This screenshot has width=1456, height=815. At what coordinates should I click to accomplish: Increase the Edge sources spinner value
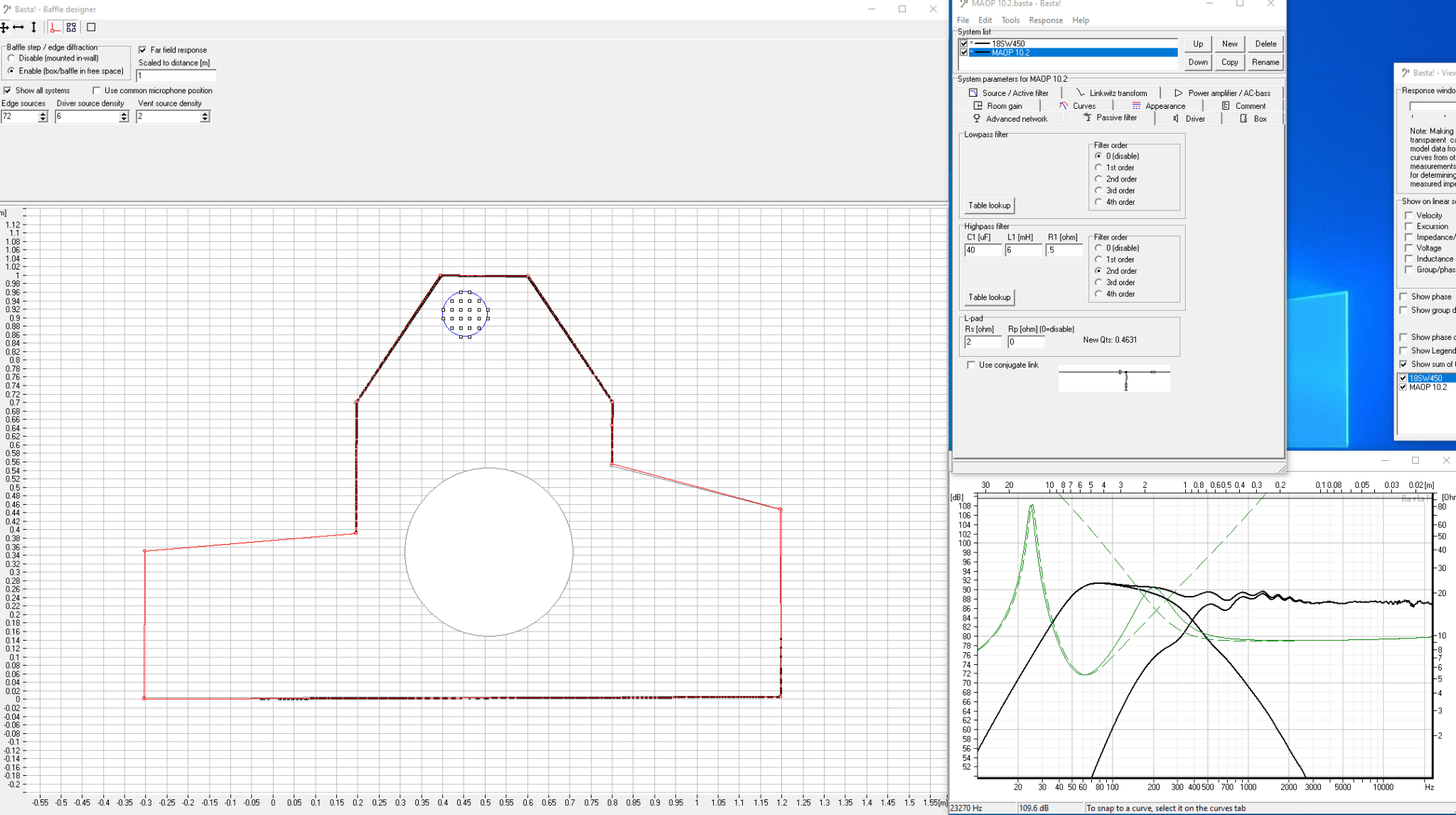pyautogui.click(x=43, y=114)
